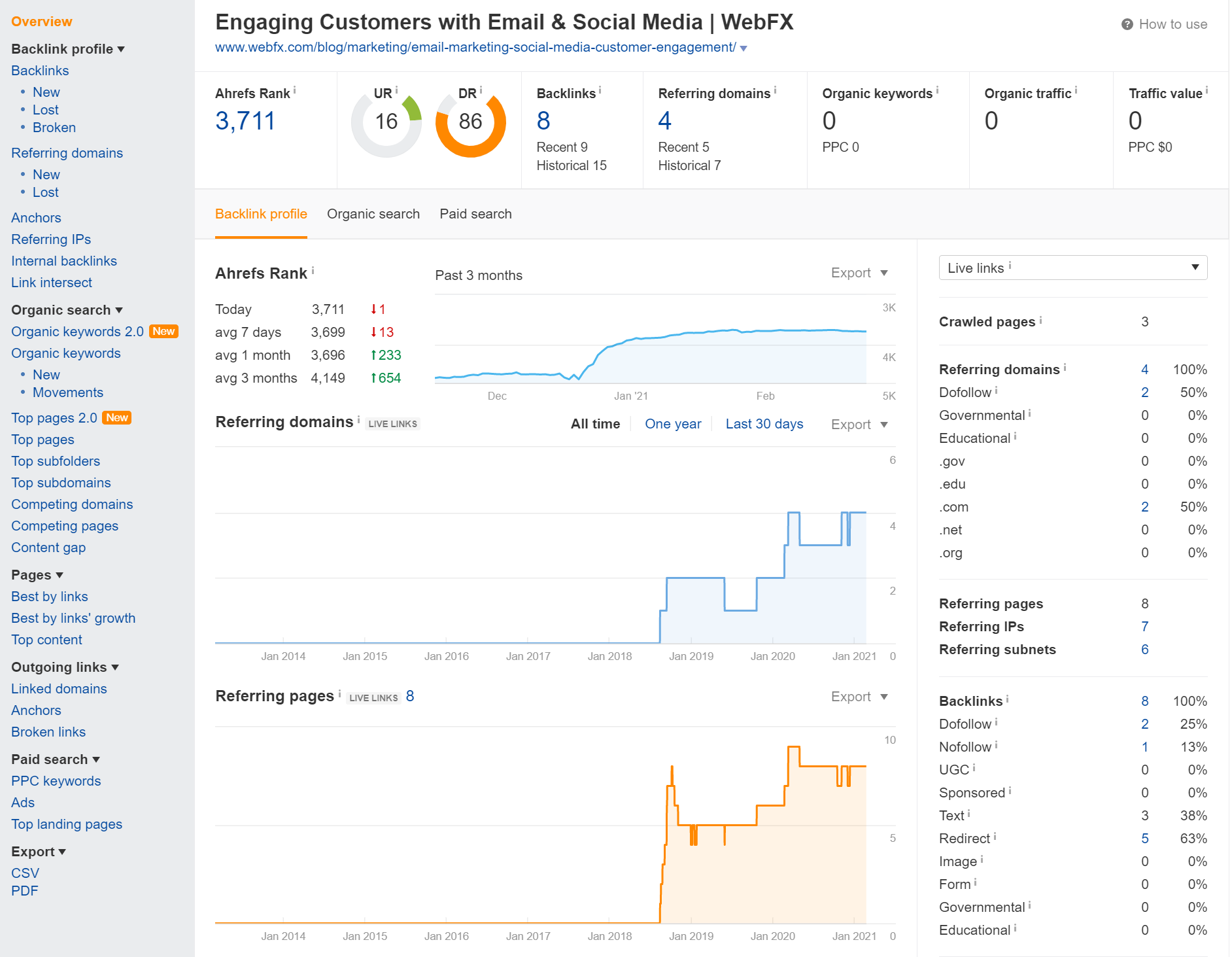Click info icon beside DR gauge label

coord(481,90)
